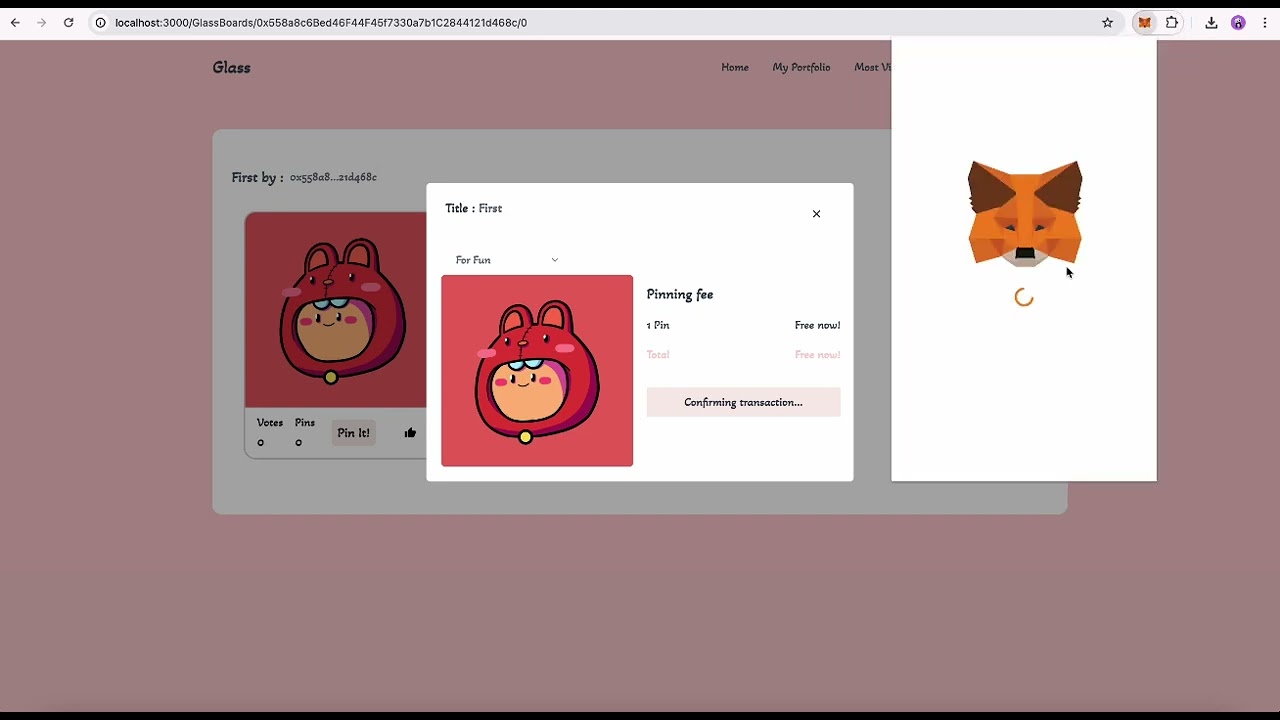Open the browser extensions puzzle icon

pyautogui.click(x=1172, y=22)
